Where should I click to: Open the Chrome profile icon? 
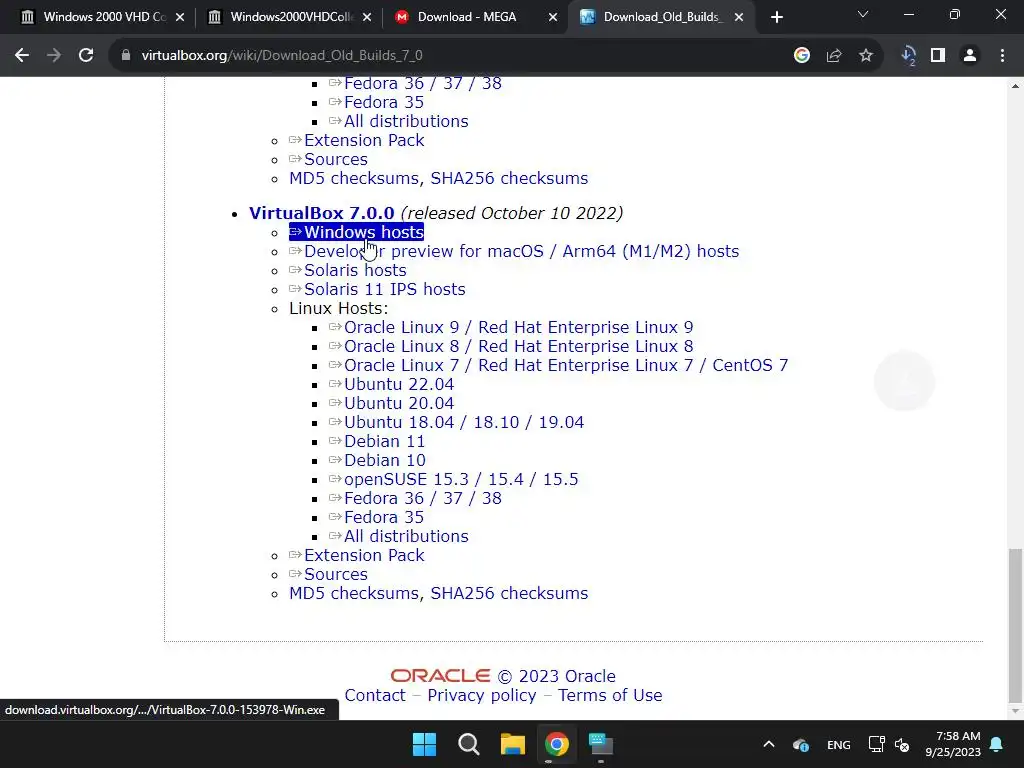pos(970,56)
